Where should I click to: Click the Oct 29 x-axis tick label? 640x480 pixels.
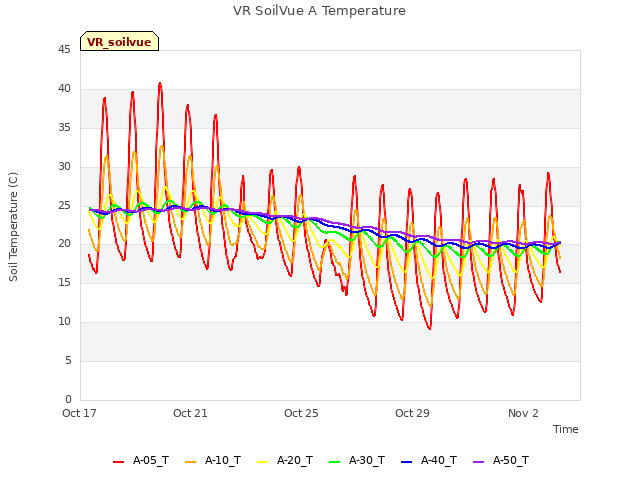coord(412,413)
